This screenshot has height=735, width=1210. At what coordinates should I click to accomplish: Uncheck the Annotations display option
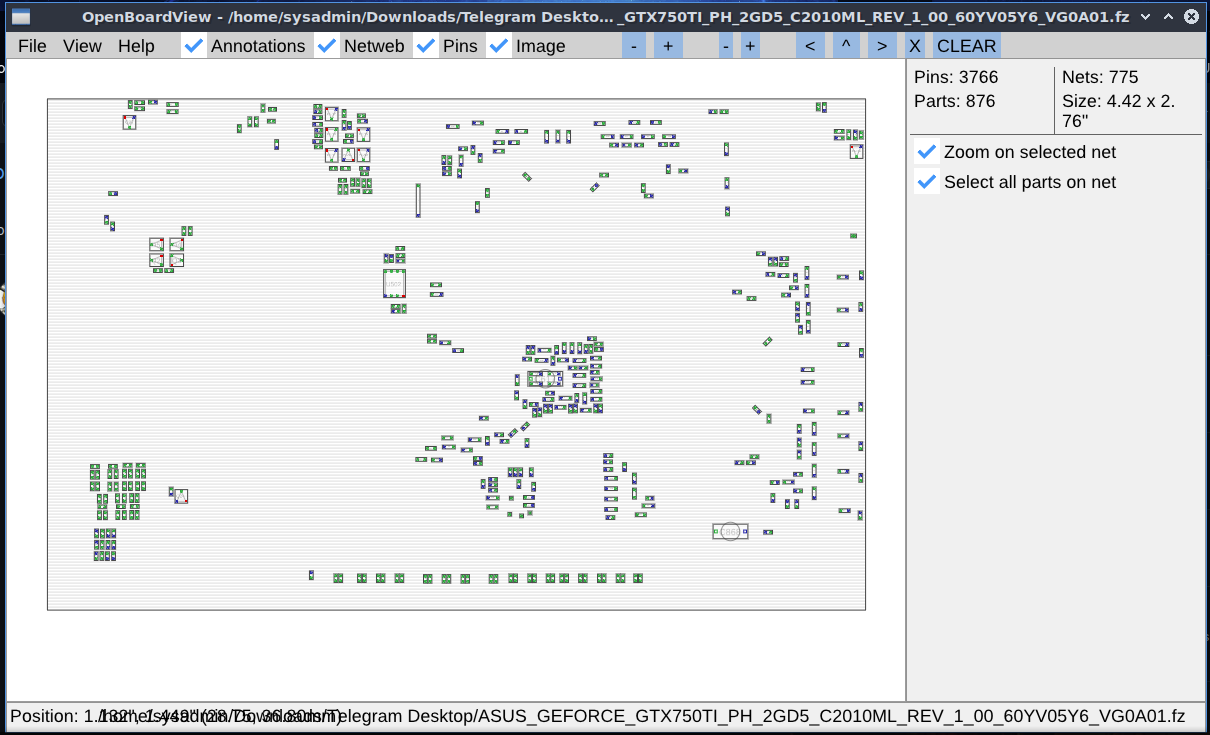[193, 45]
